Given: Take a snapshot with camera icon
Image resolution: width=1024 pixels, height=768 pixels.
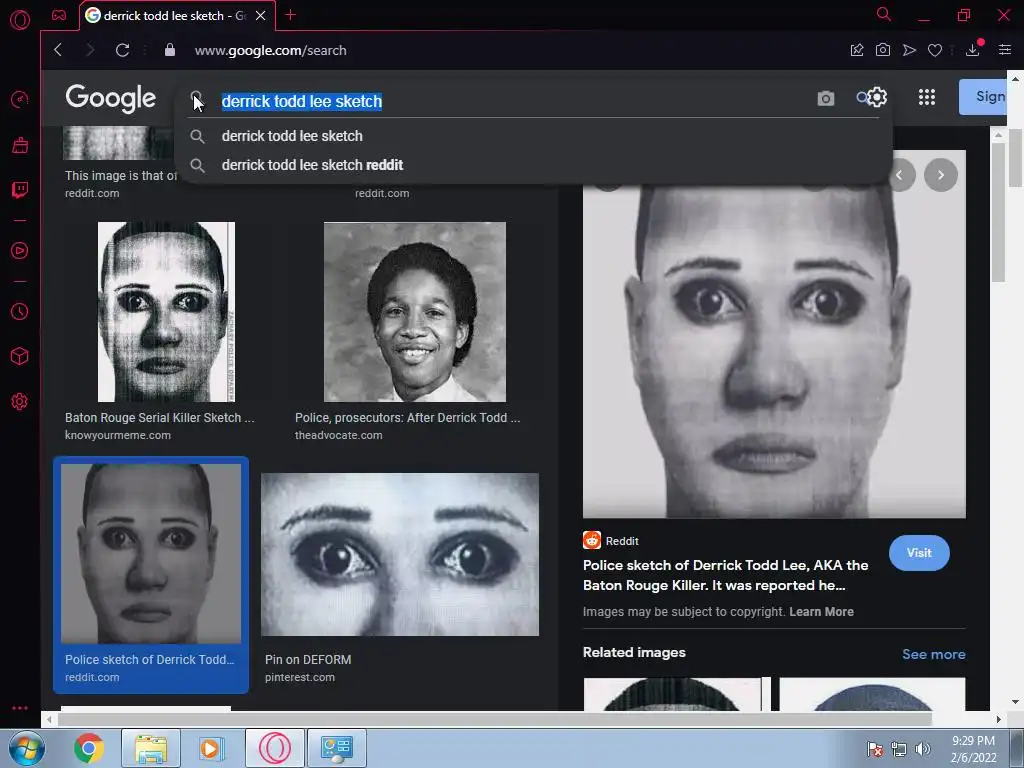Looking at the screenshot, I should (883, 50).
